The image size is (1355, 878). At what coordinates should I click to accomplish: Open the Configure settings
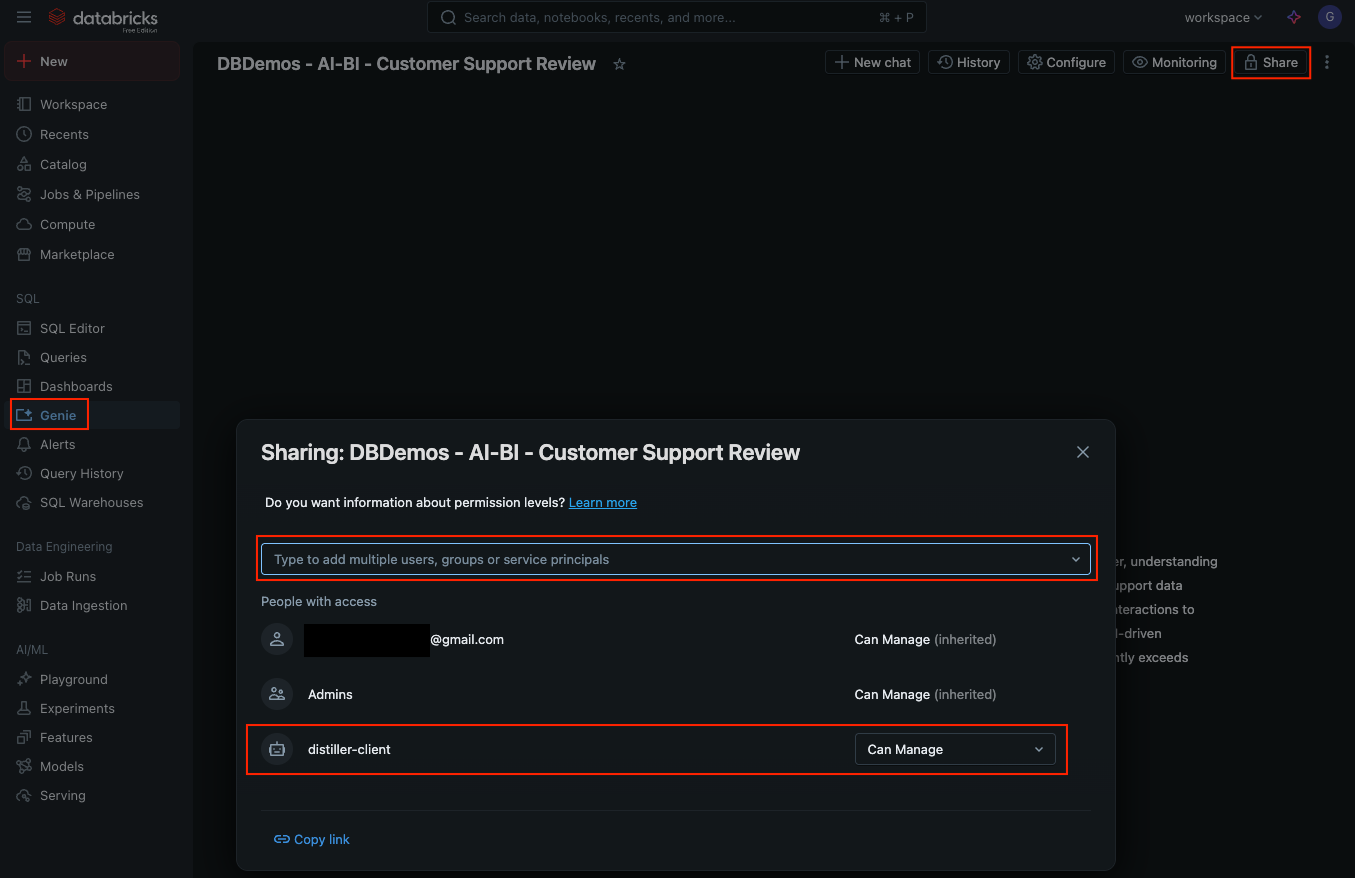(1066, 62)
